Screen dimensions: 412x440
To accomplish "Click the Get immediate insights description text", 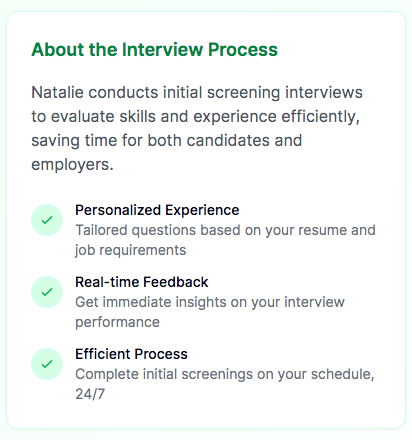I will click(x=210, y=312).
